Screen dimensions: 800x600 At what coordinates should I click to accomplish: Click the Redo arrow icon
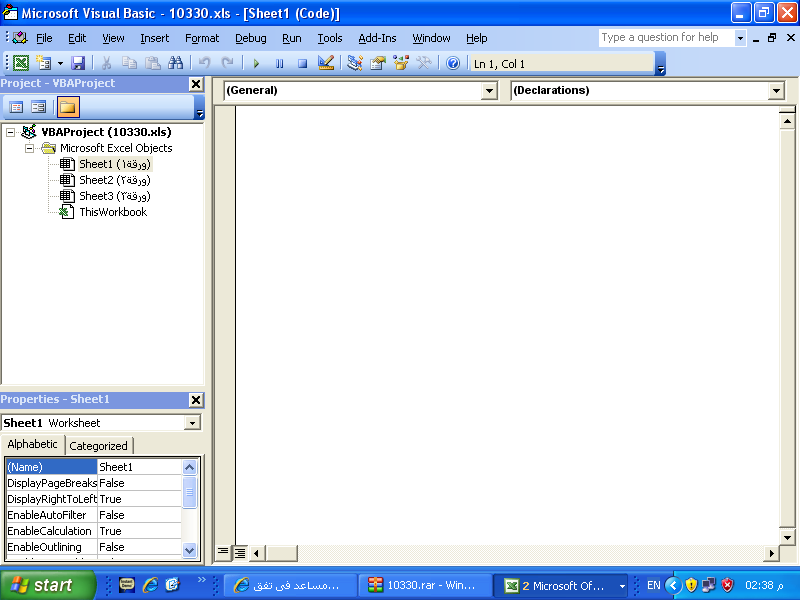(x=227, y=63)
